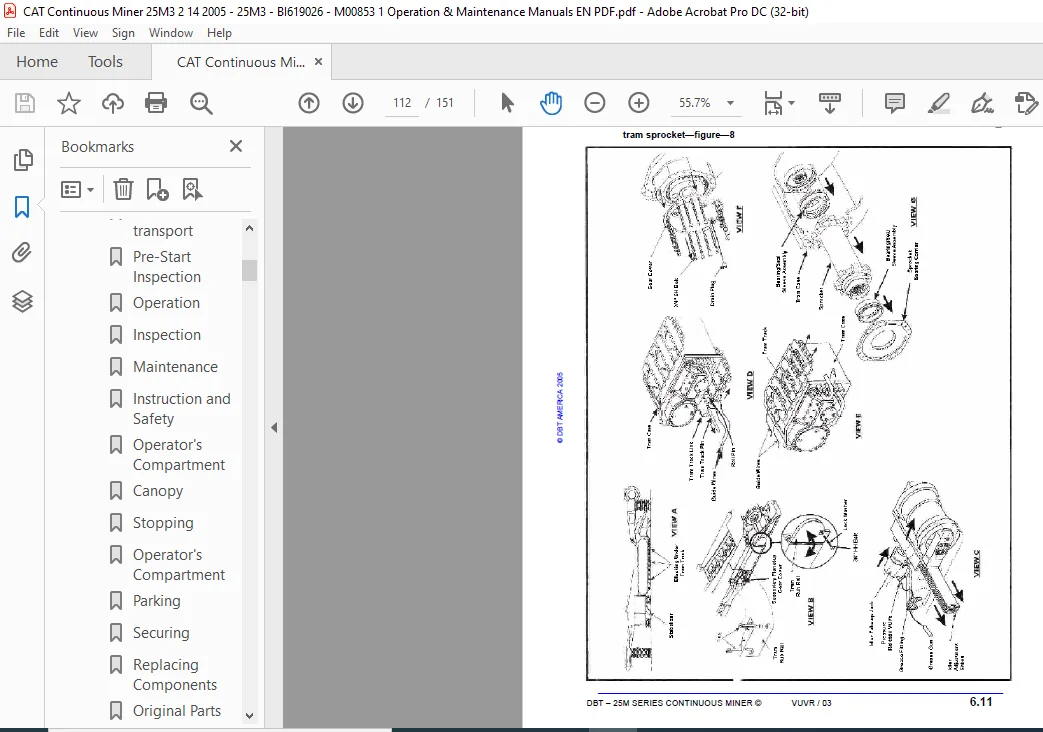Click the transport bookmark entry
This screenshot has height=732, width=1043.
point(162,231)
